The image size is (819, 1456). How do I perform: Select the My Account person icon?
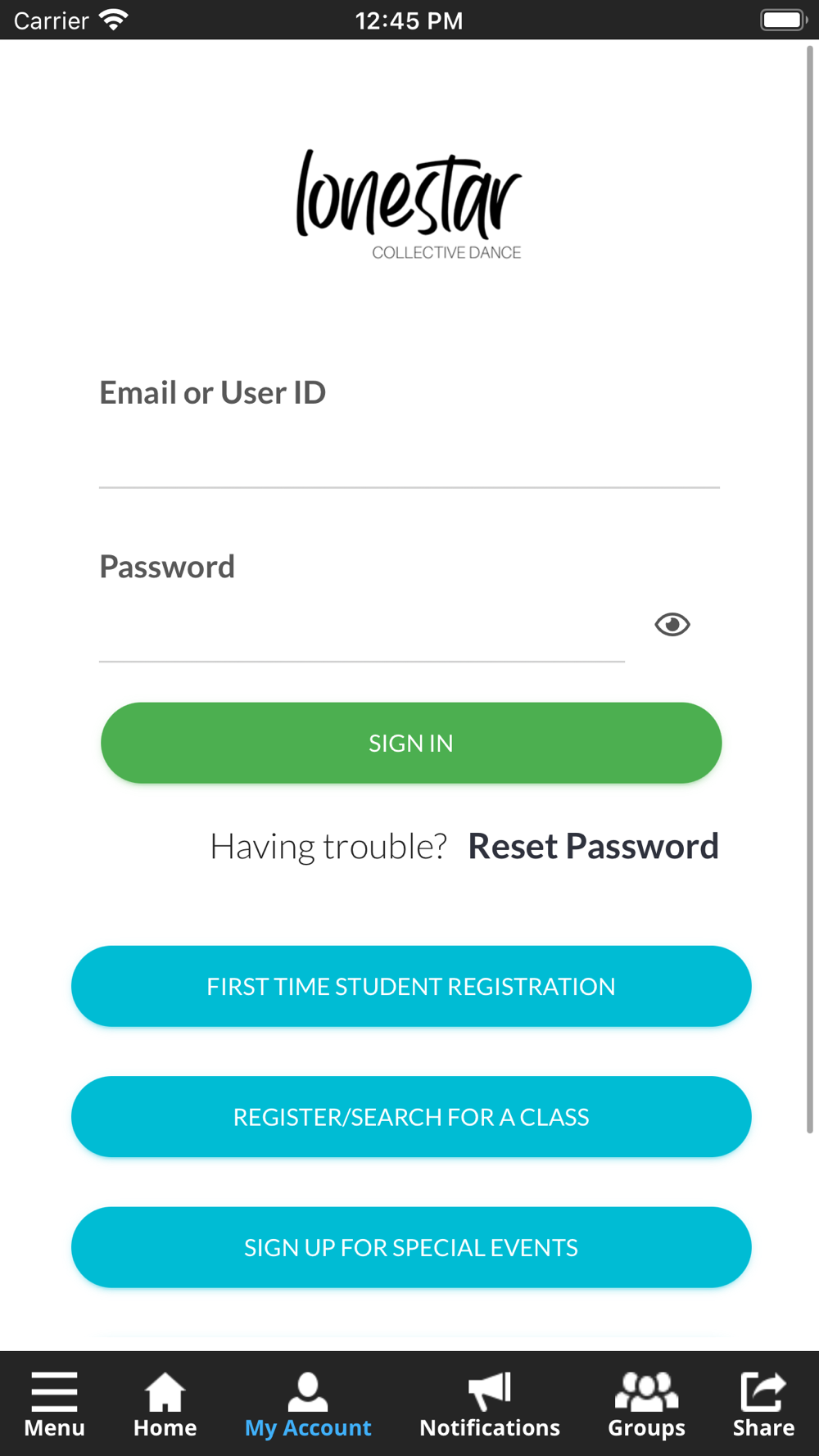(308, 1391)
